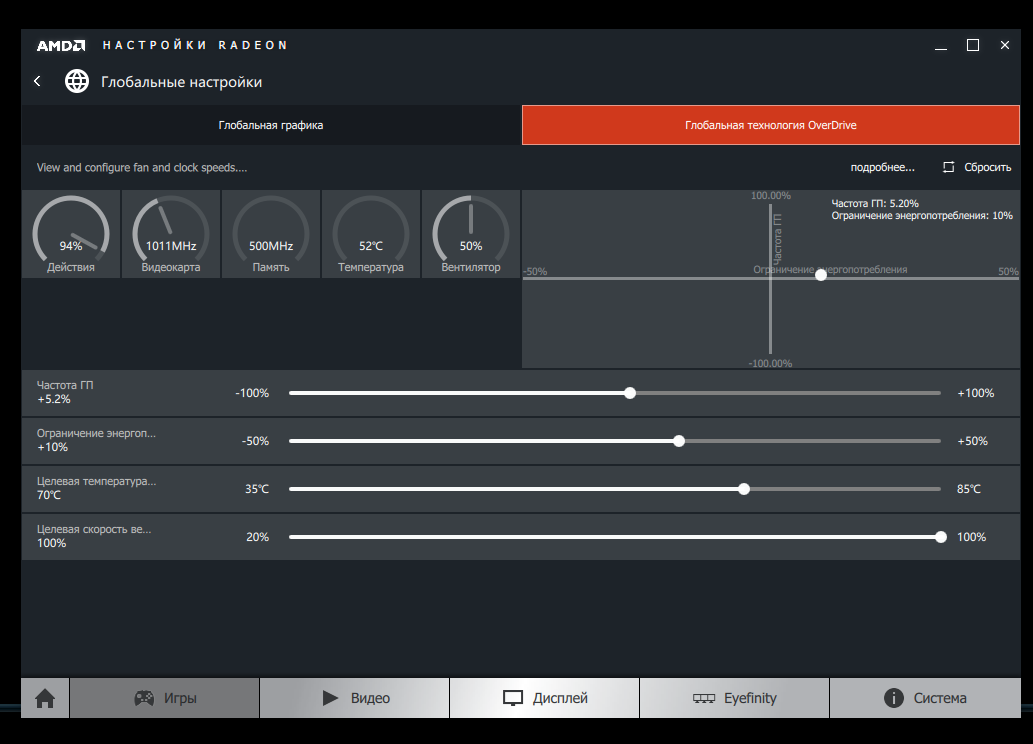Image resolution: width=1033 pixels, height=744 pixels.
Task: Click the 'Частота ГП: 5.20%' graph readout
Action: click(875, 204)
